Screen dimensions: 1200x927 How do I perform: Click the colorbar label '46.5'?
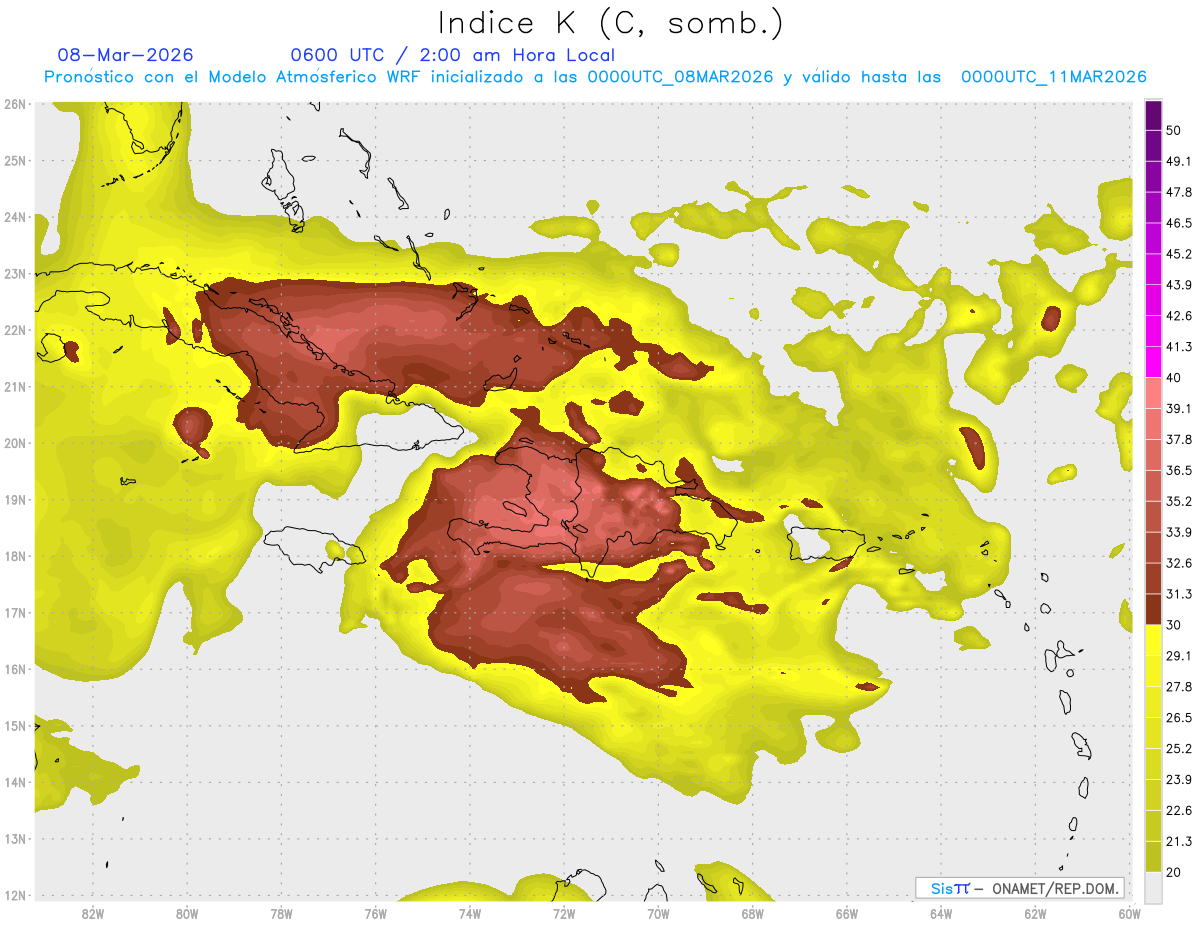1178,223
